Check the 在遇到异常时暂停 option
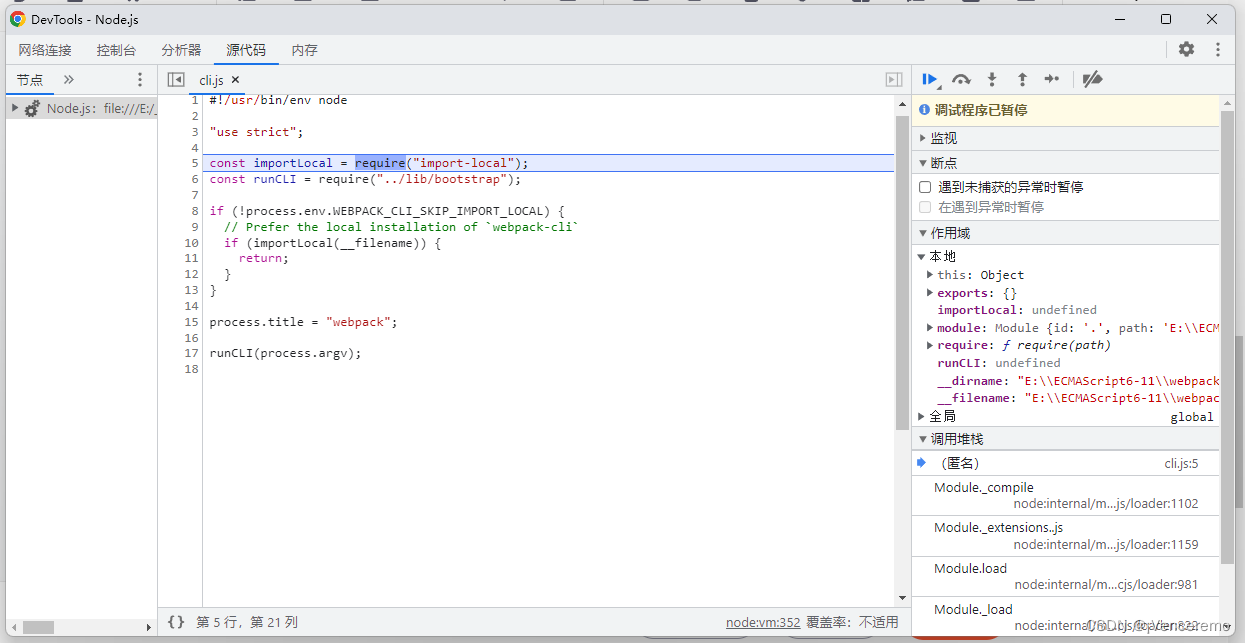 tap(924, 206)
